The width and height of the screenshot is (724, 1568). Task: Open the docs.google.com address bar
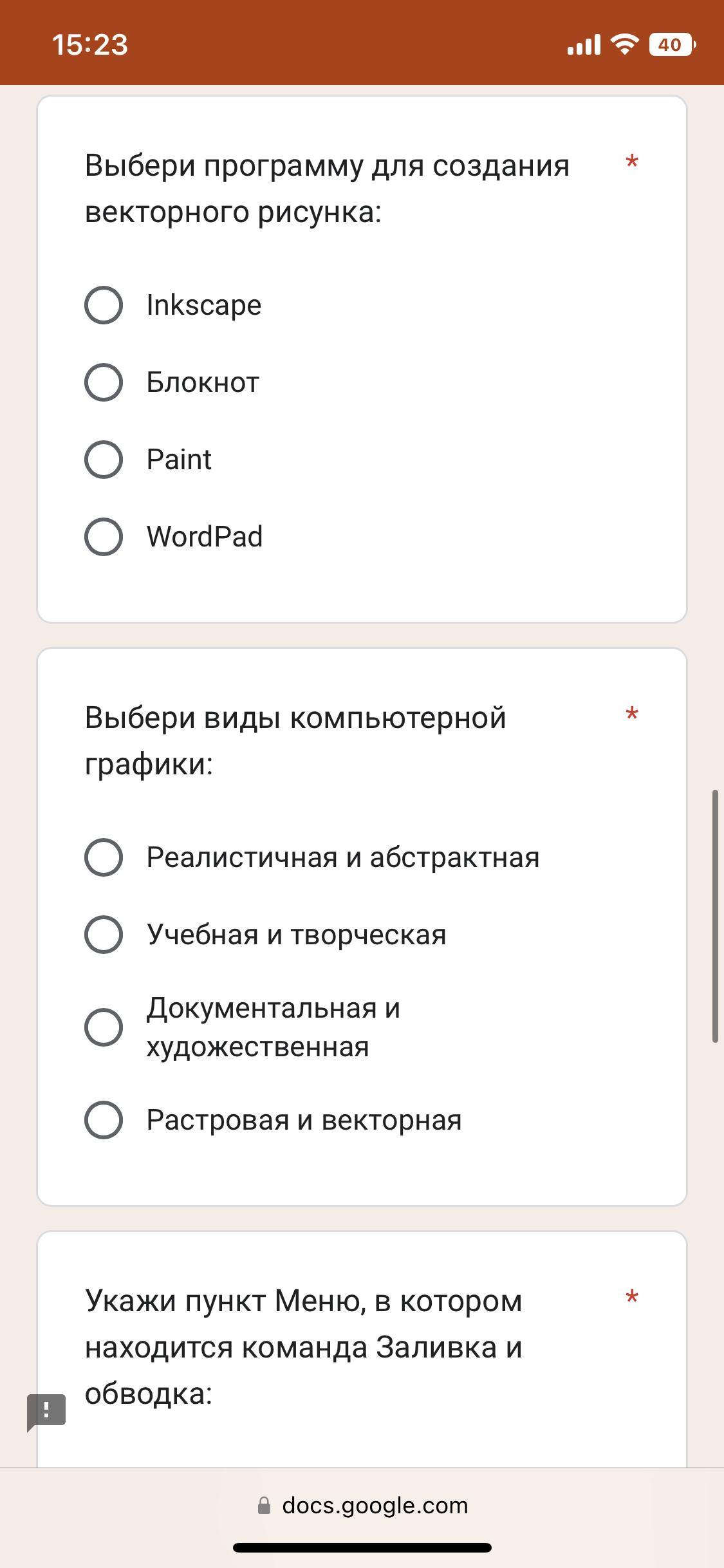pos(362,1505)
